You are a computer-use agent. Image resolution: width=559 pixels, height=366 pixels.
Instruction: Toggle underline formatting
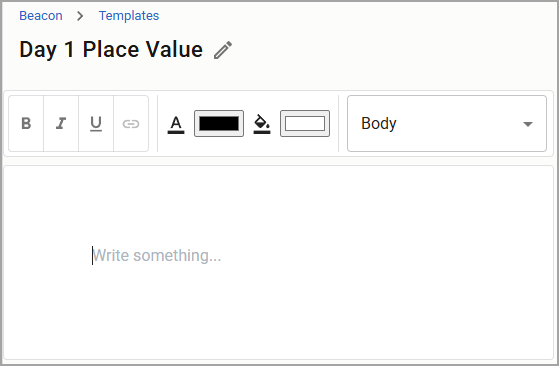[x=96, y=123]
